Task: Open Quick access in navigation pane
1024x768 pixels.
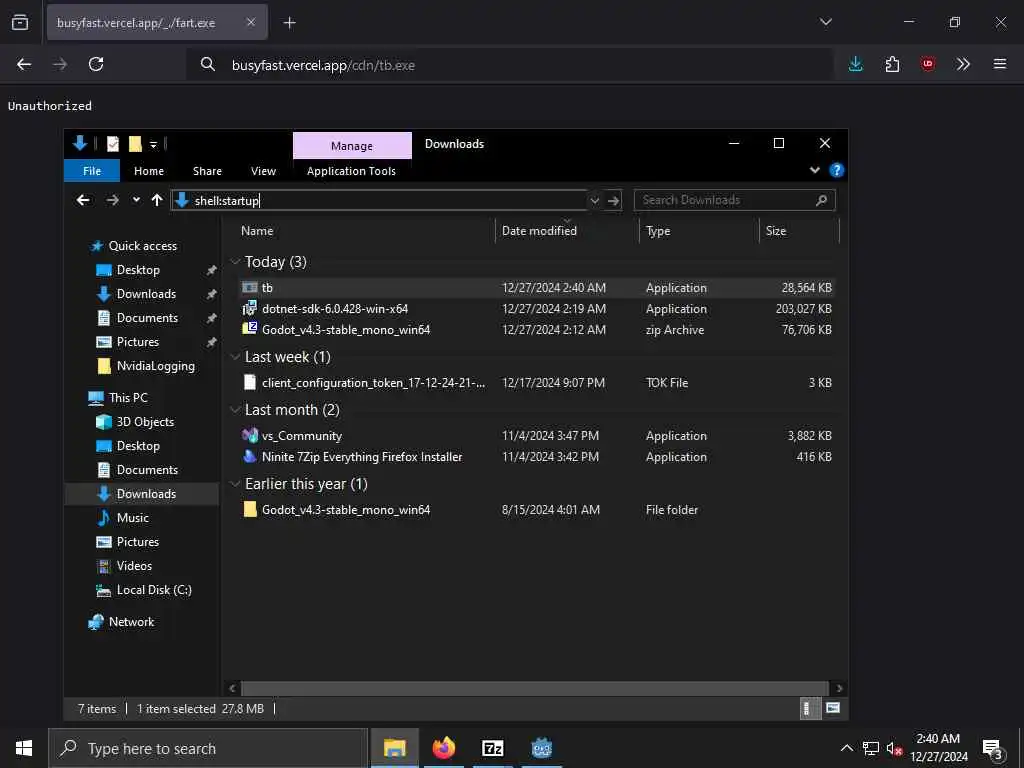Action: click(142, 246)
